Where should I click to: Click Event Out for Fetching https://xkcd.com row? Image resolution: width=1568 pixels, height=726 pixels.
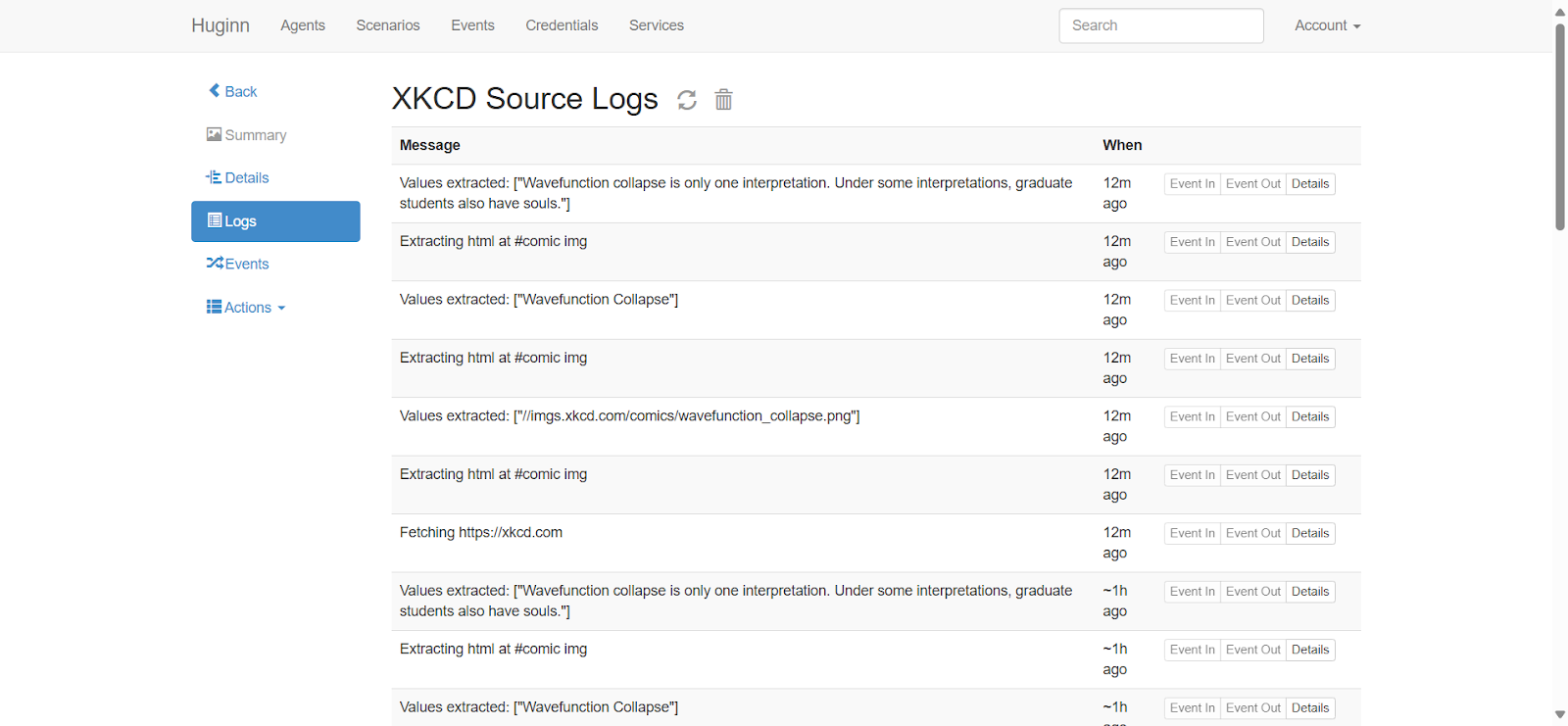[1252, 534]
